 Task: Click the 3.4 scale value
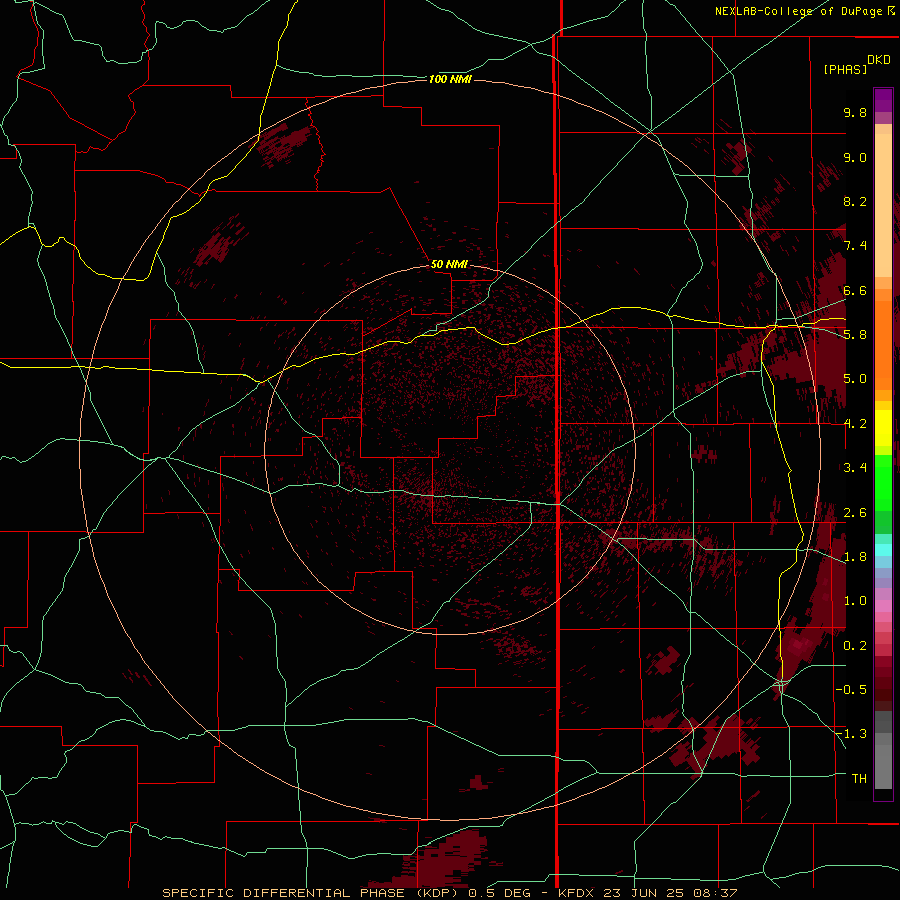point(855,468)
